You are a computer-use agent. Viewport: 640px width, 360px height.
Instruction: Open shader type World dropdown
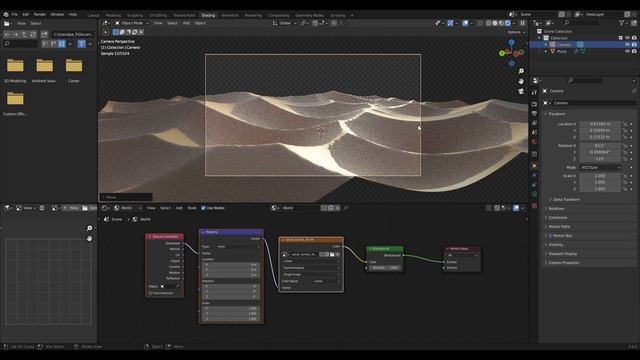click(128, 208)
